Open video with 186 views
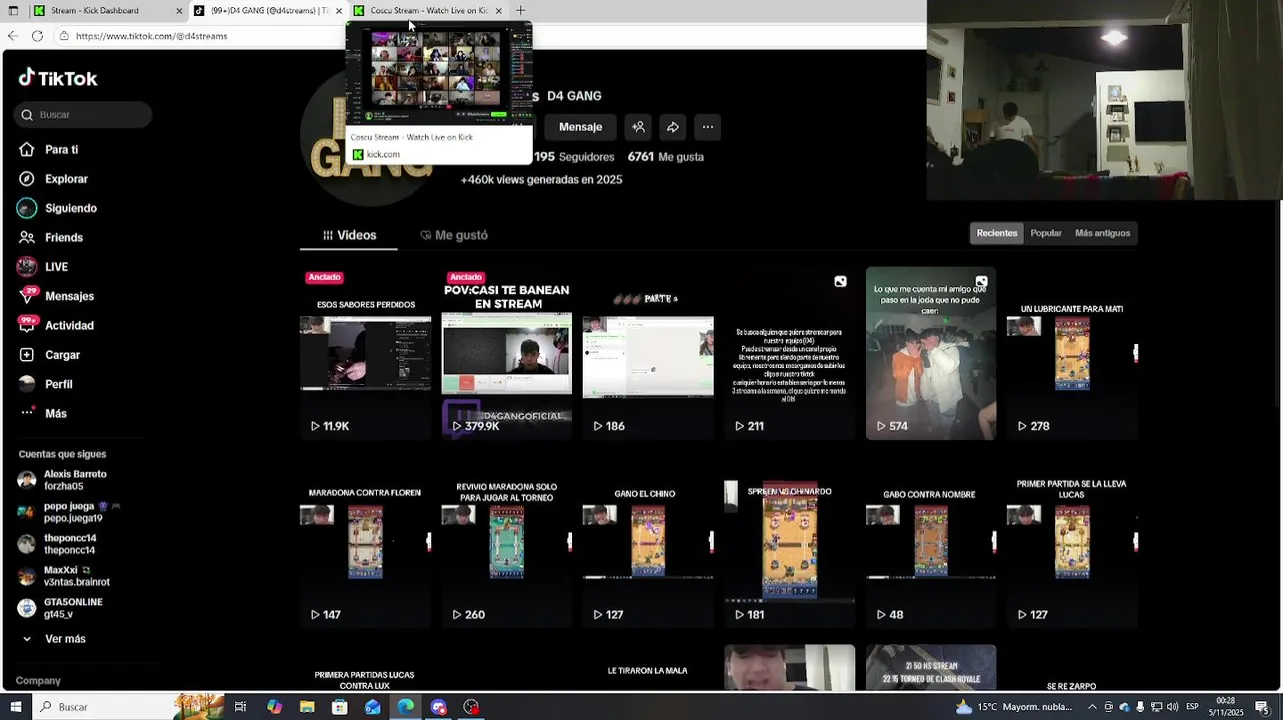 pos(648,353)
